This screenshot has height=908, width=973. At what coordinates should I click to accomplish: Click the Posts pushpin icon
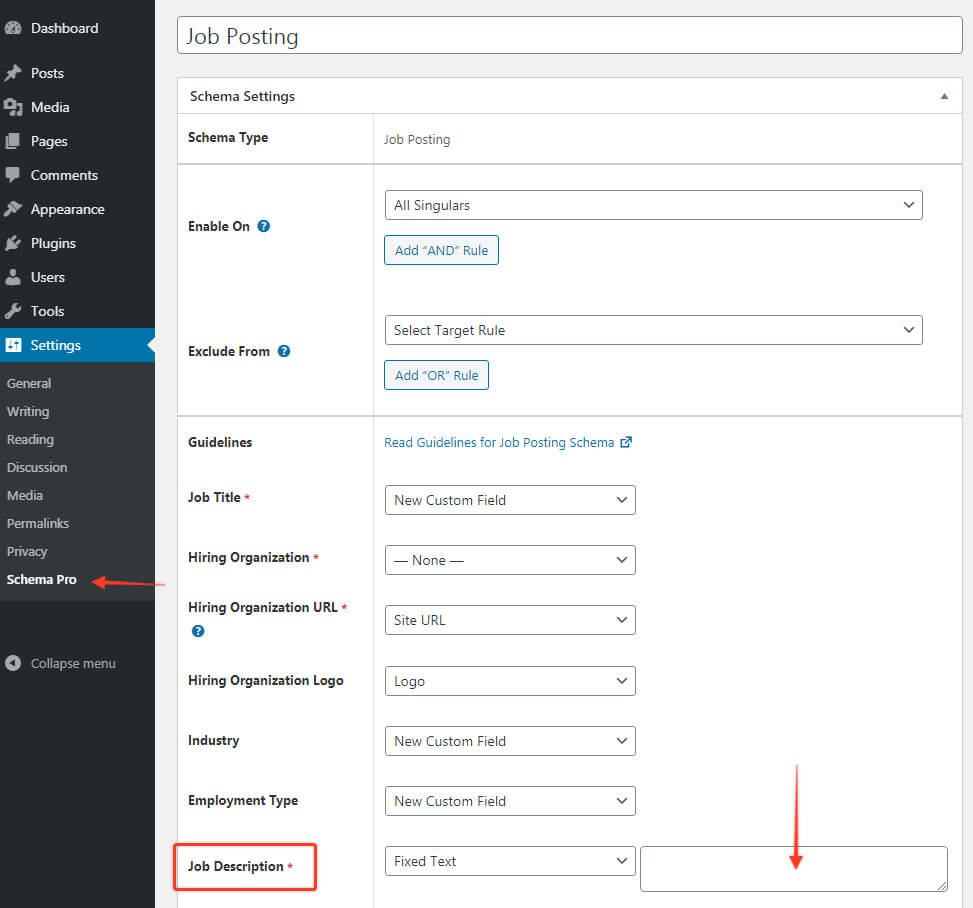[x=13, y=73]
